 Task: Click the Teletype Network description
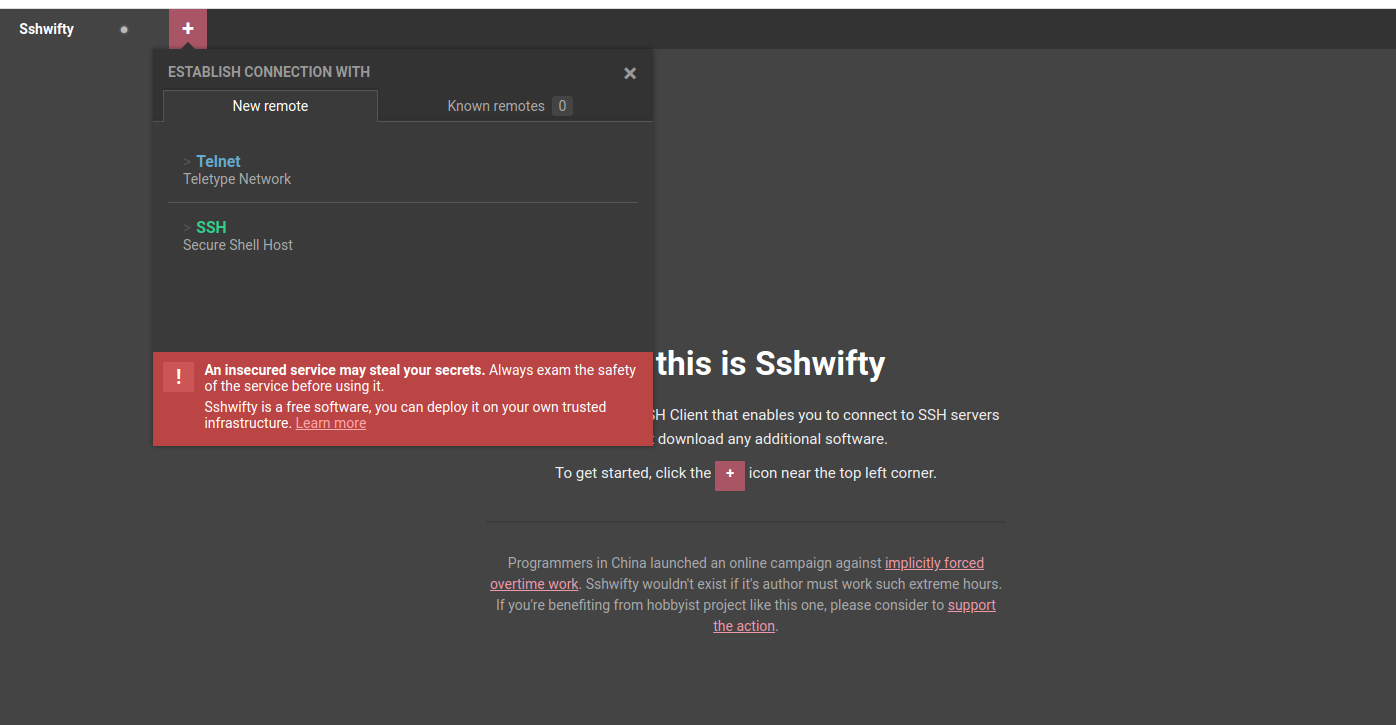pos(237,179)
